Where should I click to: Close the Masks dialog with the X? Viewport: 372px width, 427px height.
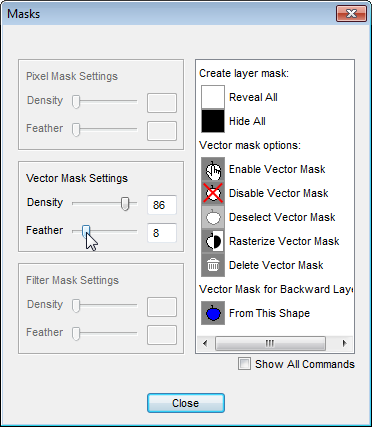point(351,14)
